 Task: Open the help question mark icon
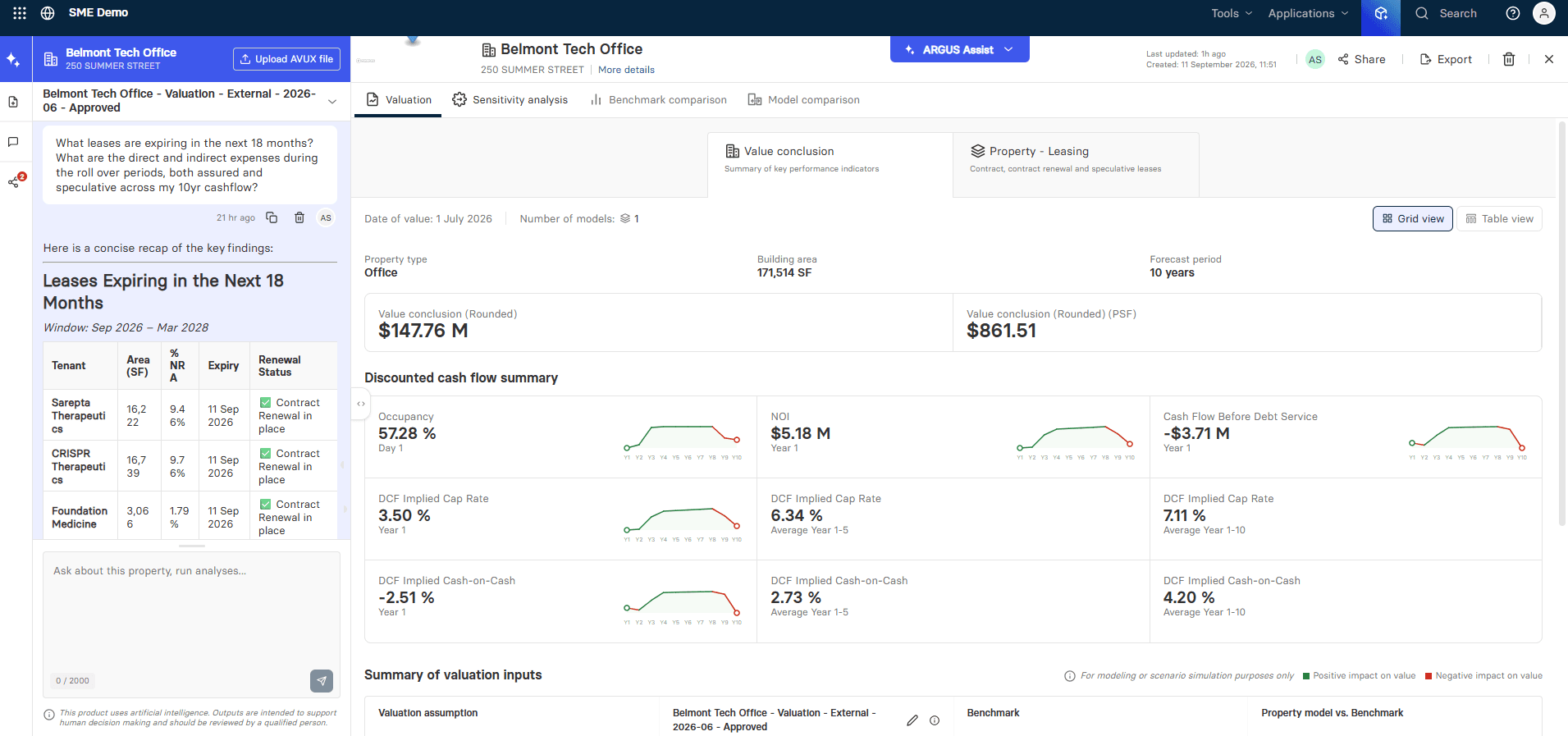pos(1513,13)
